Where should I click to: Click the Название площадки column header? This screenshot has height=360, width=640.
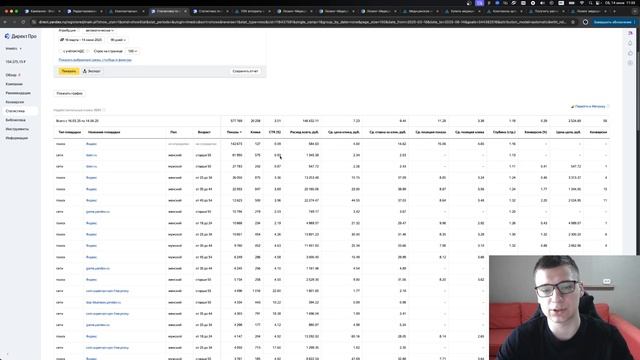[104, 132]
